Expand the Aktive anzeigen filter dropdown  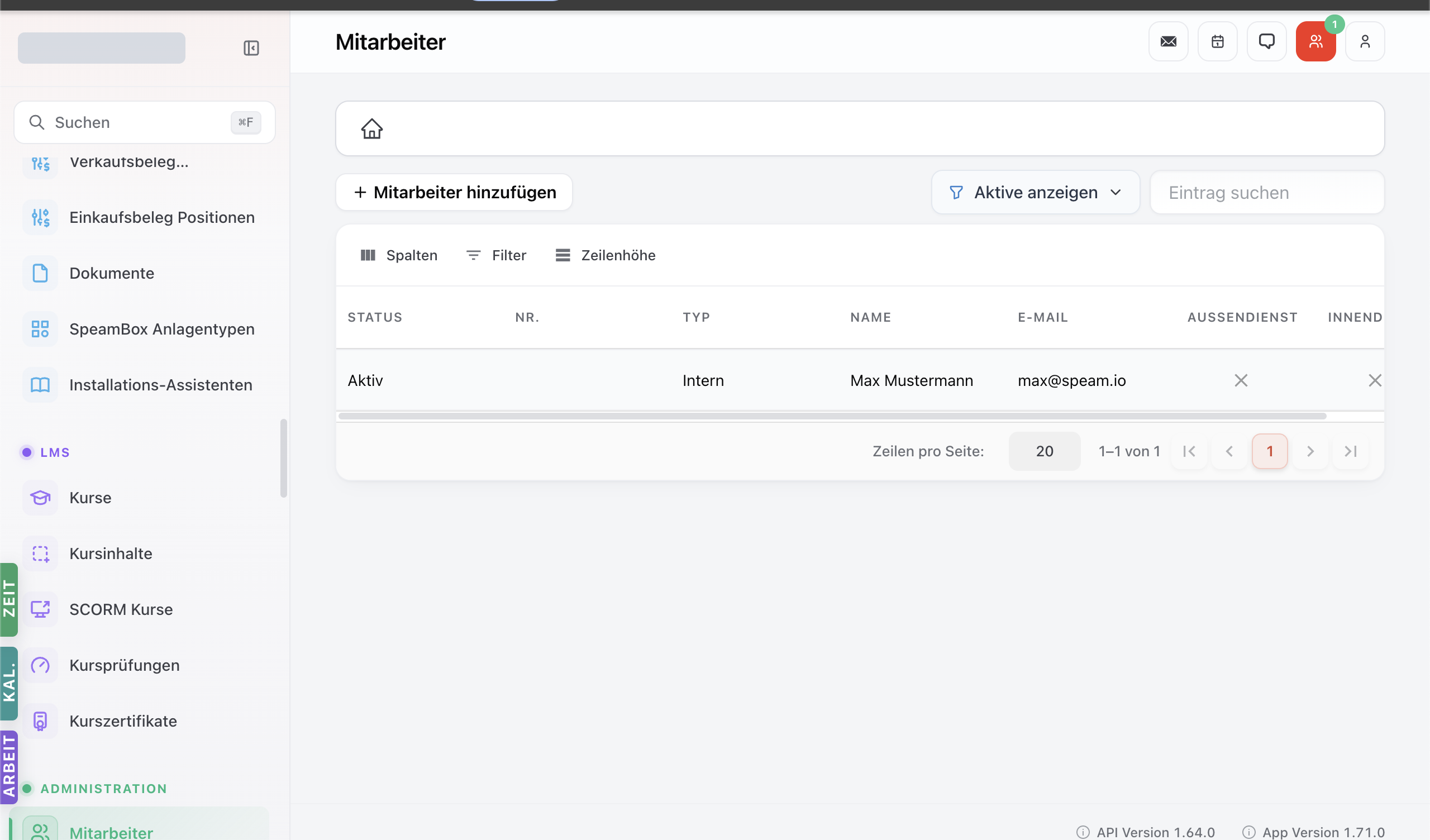[x=1036, y=192]
